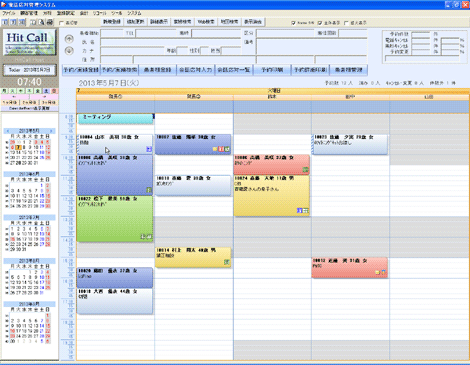This screenshot has width=470, height=365.
Task: Jump two months ahead with 2ヶ月後
Action: click(x=30, y=102)
